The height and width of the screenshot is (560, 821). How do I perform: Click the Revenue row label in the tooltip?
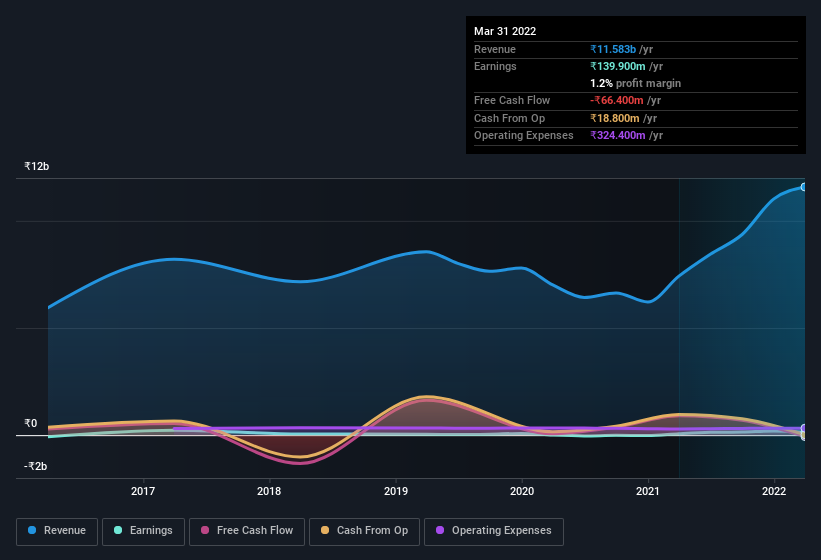(x=495, y=49)
